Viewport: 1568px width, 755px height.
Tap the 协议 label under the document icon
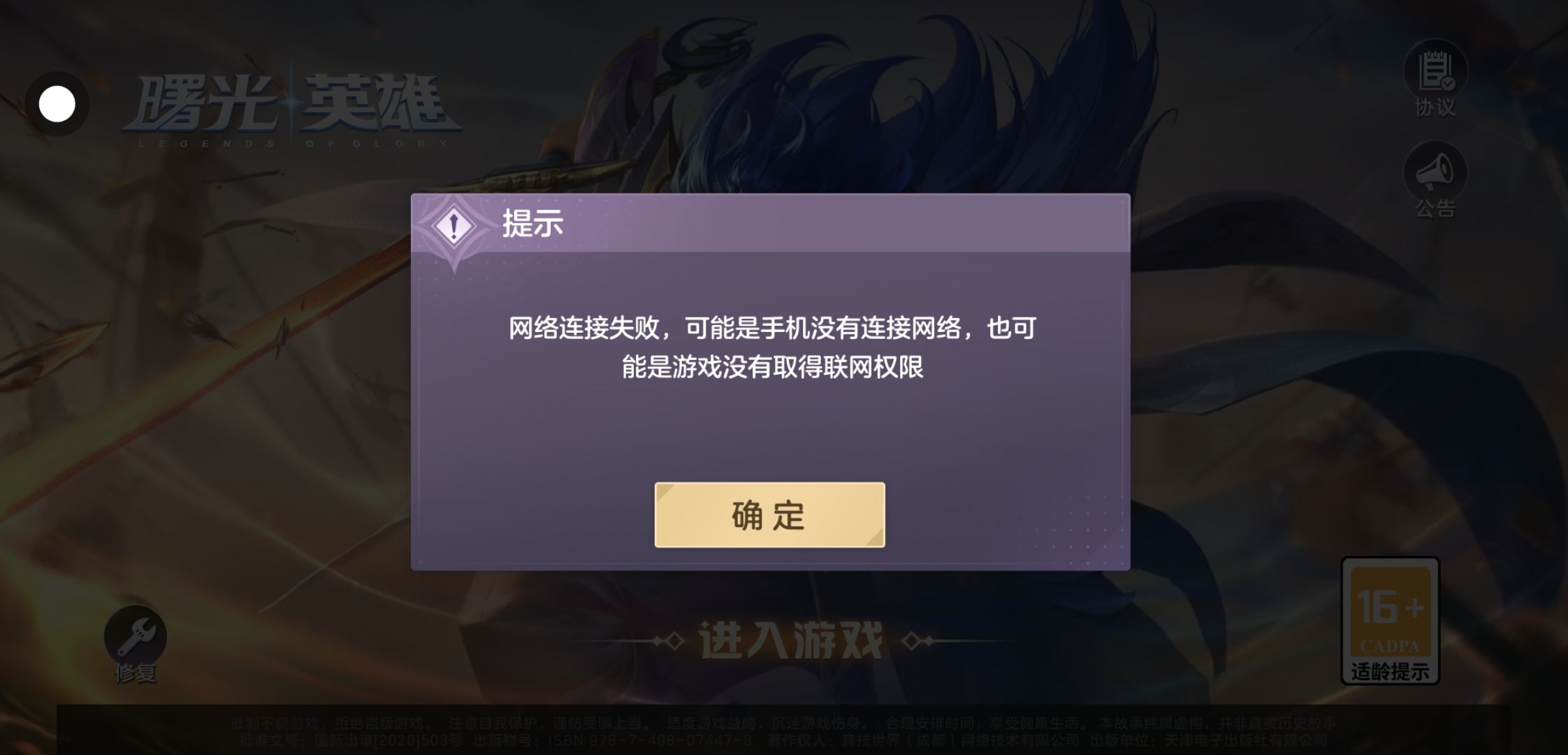pyautogui.click(x=1435, y=108)
